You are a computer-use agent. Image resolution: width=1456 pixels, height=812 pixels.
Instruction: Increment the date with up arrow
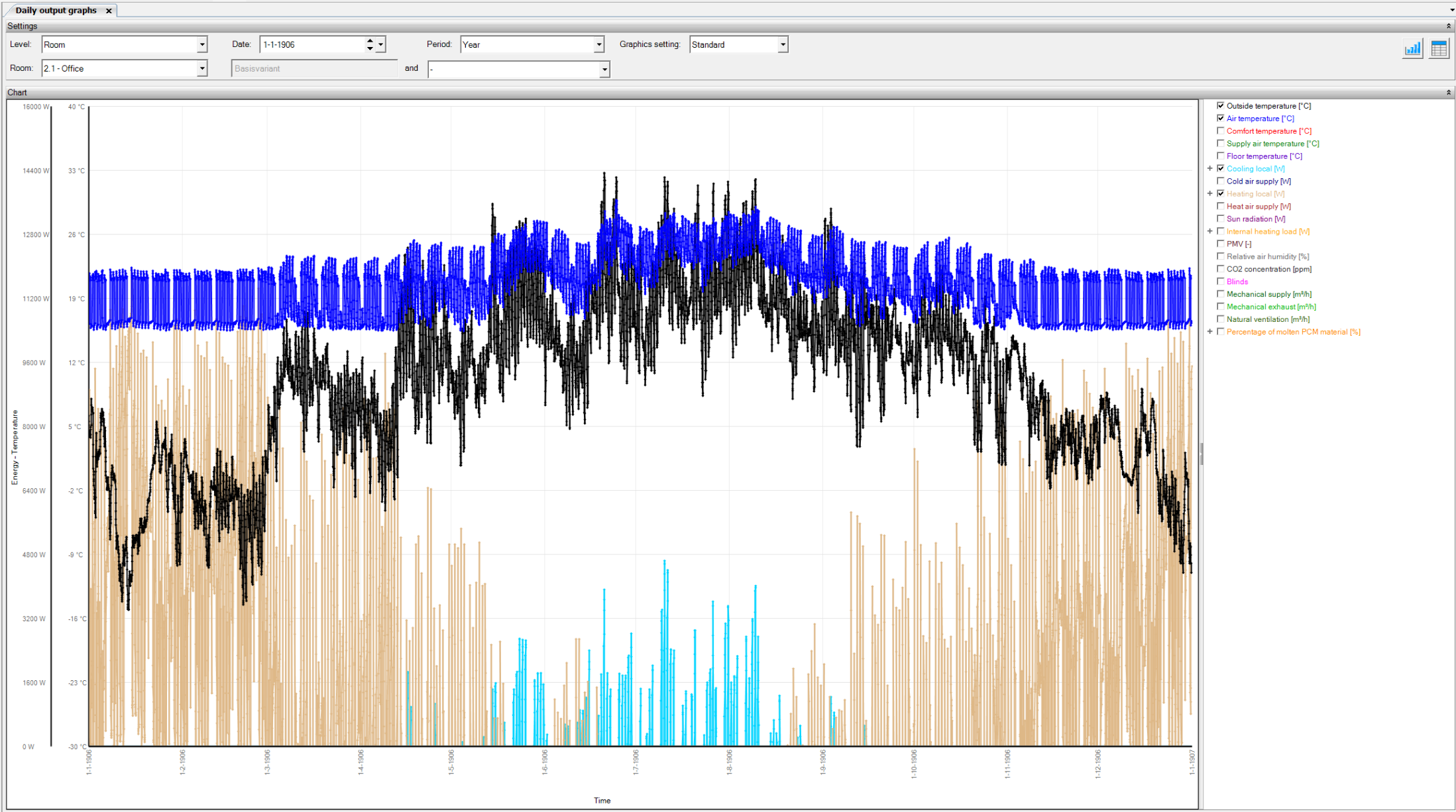[x=370, y=41]
